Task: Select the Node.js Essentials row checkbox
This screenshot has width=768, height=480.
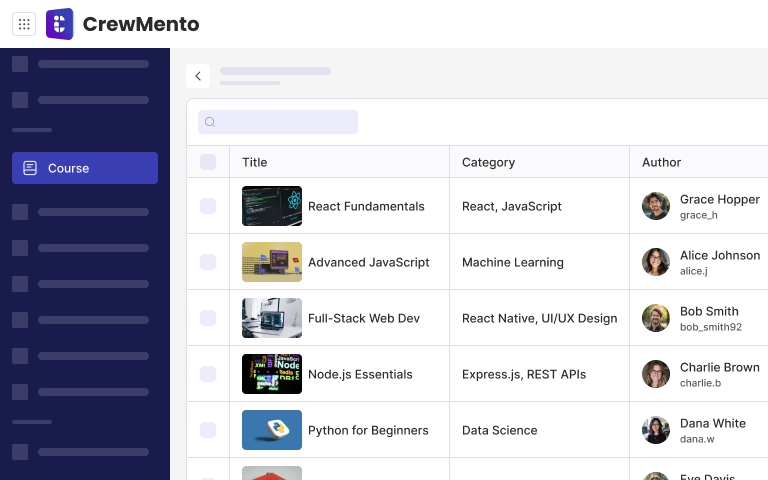Action: point(208,374)
